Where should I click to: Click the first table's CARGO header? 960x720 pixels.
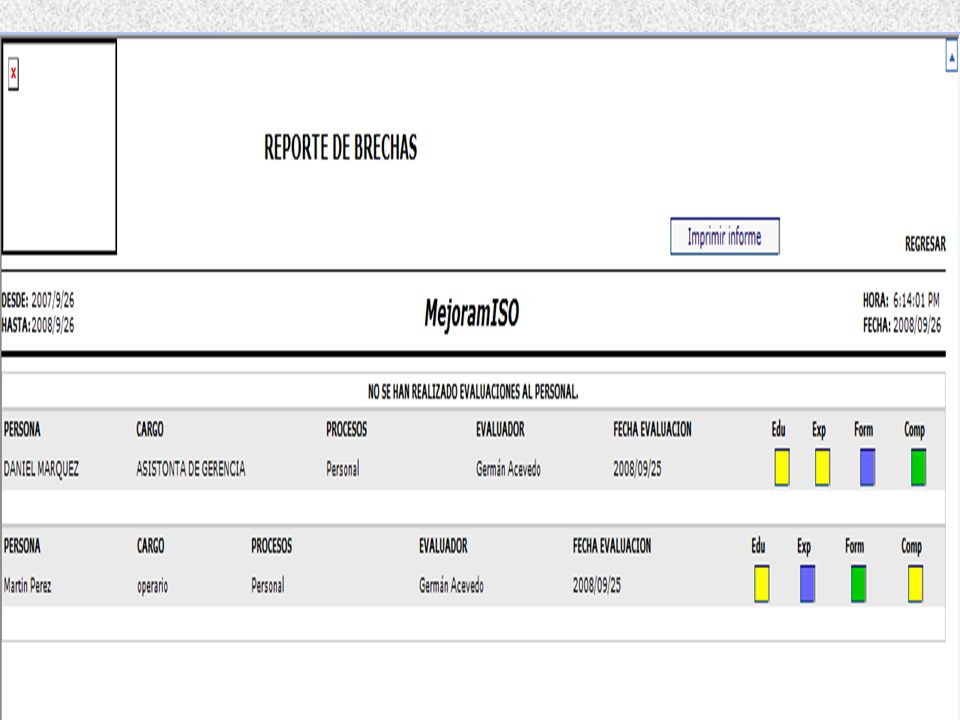150,429
